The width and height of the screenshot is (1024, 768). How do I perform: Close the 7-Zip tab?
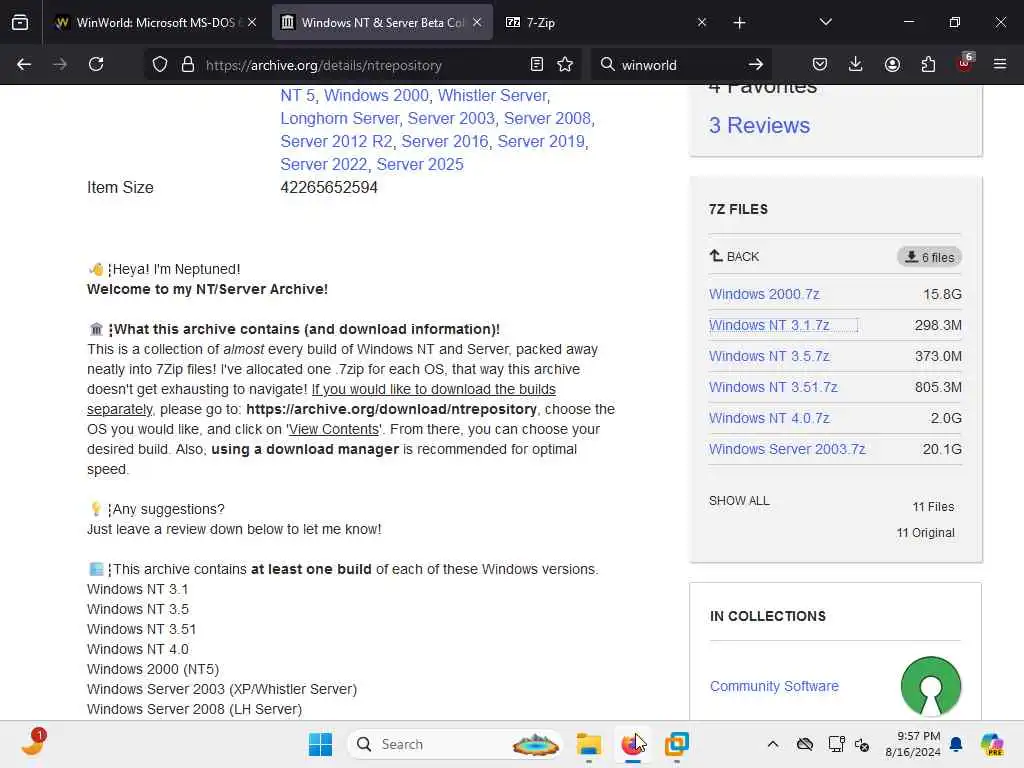(702, 22)
